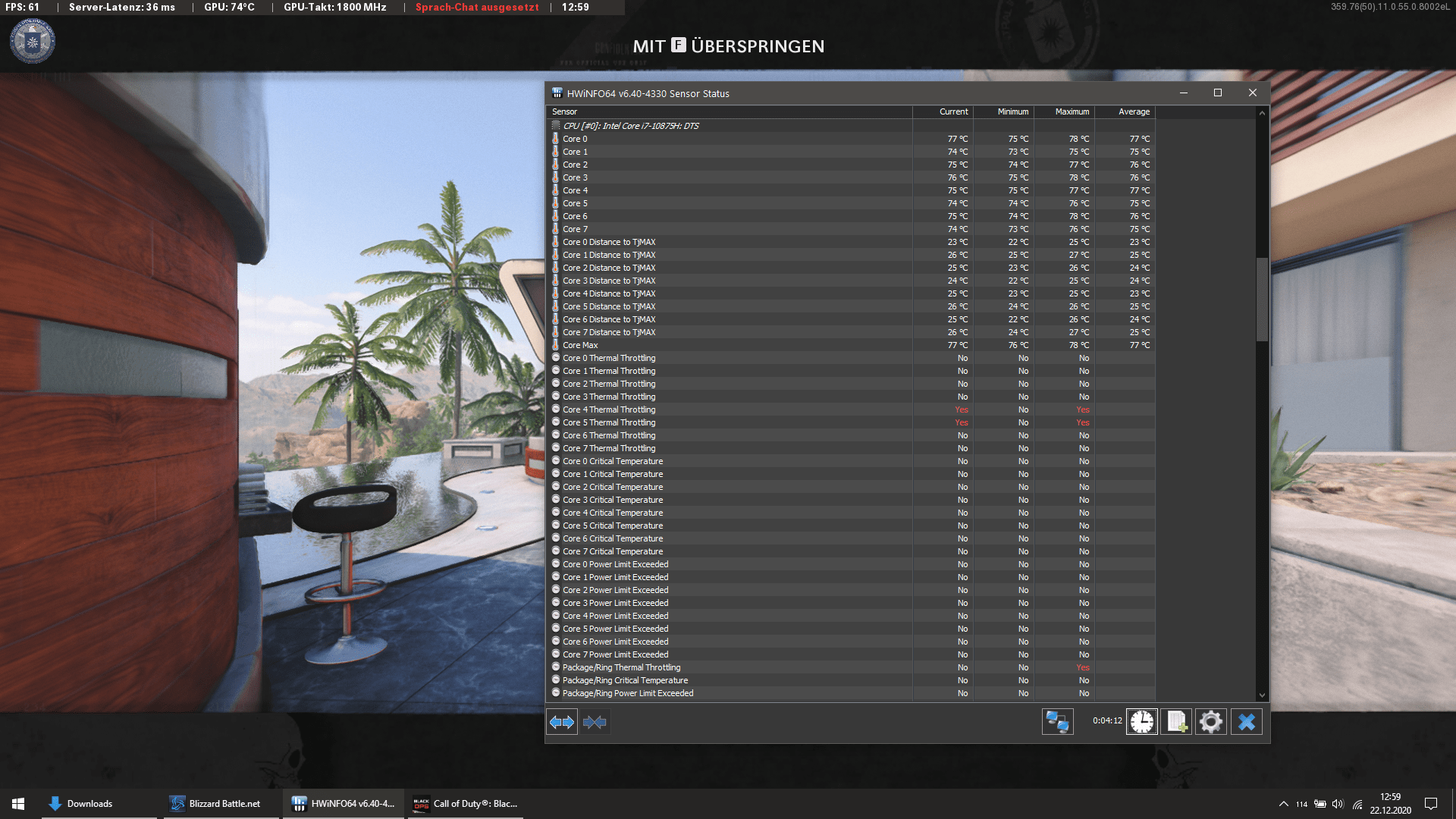This screenshot has width=1456, height=819.
Task: Select Core 3 Power Limit Exceeded row
Action: (x=851, y=603)
